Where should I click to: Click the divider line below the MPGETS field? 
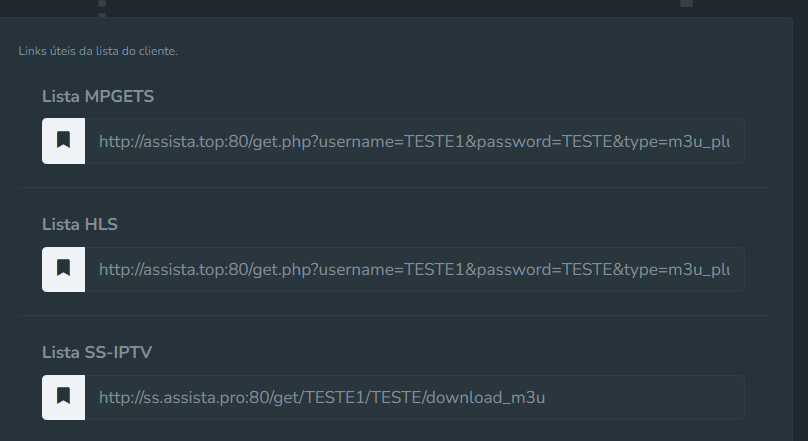[x=393, y=188]
